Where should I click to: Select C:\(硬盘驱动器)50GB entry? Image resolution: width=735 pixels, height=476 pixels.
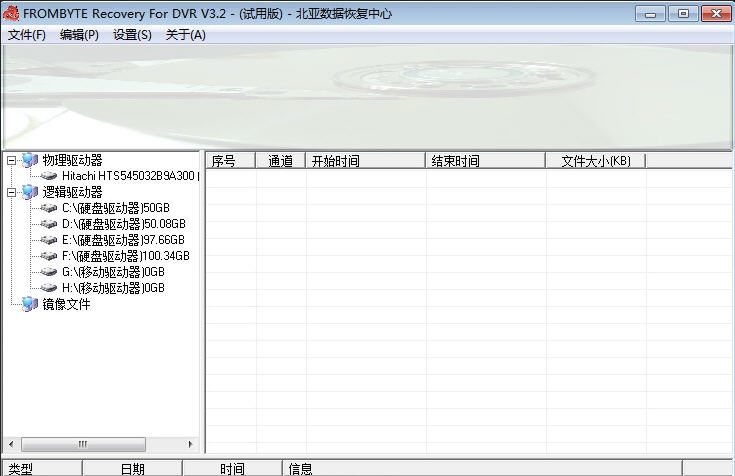[116, 208]
